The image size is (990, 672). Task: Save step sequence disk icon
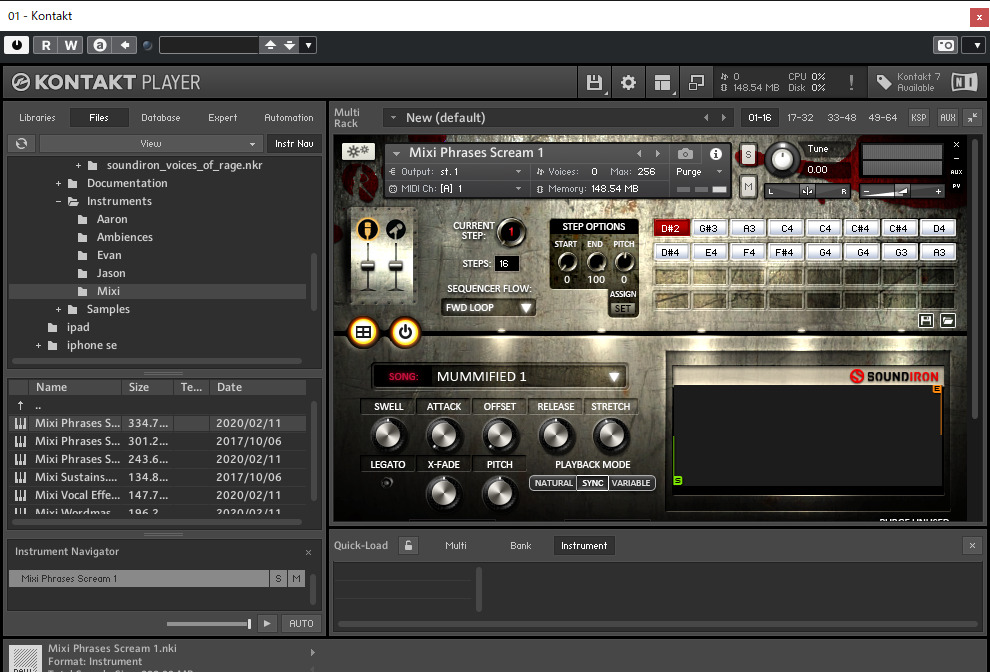point(926,321)
